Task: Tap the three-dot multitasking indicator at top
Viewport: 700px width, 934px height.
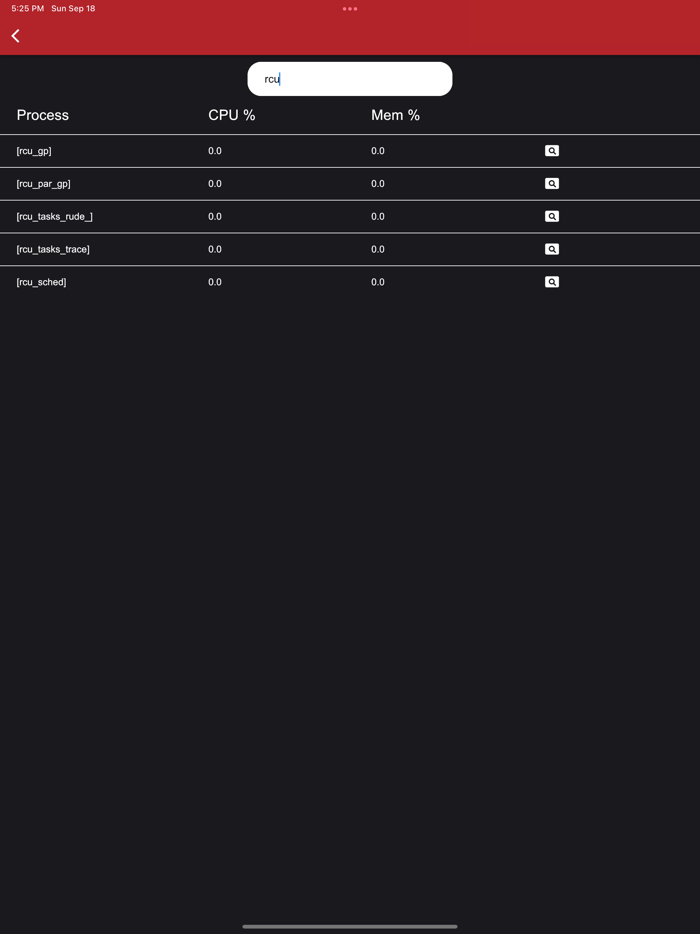Action: 350,9
